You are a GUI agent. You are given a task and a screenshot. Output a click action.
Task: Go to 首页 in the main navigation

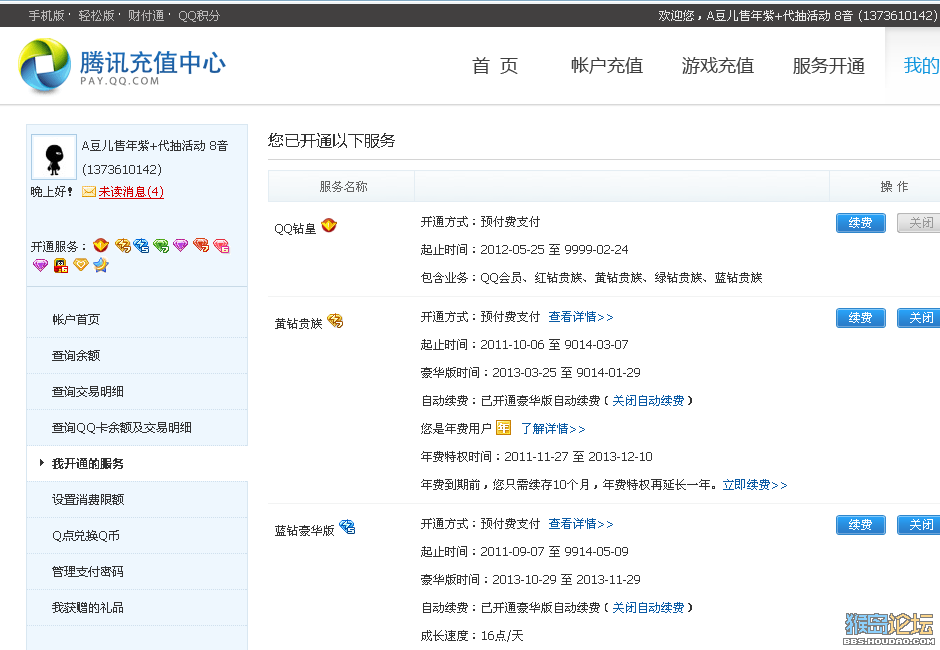pos(495,65)
